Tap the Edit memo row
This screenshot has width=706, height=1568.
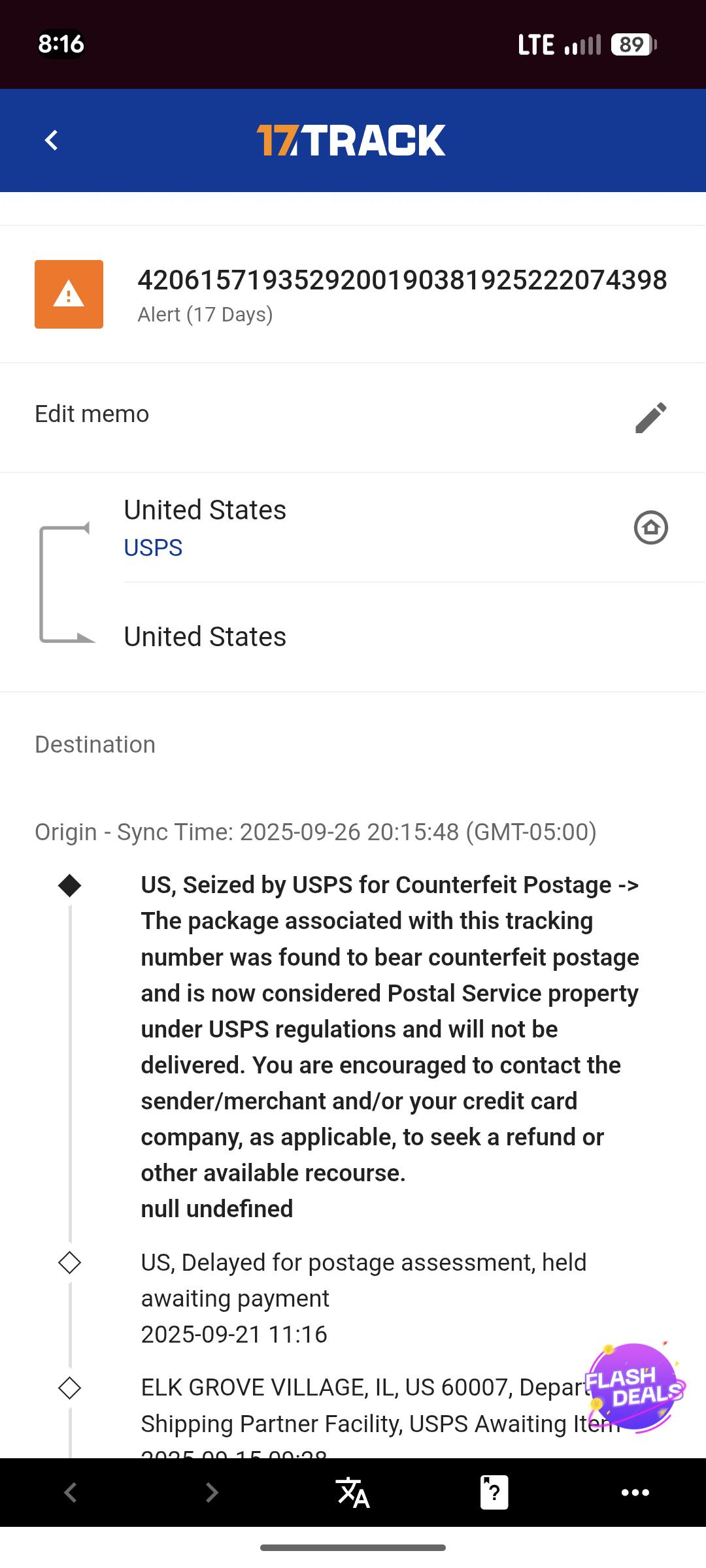point(92,414)
